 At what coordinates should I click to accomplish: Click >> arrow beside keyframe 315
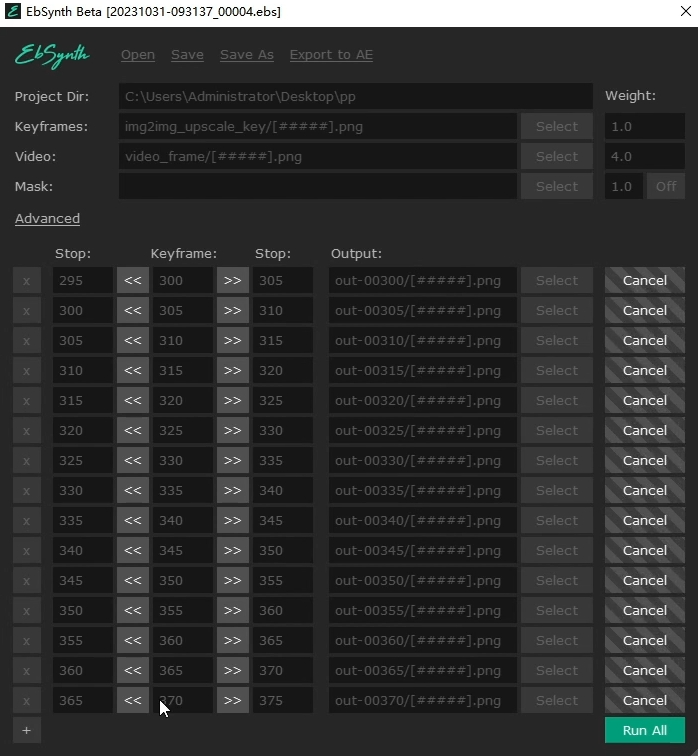click(x=233, y=370)
